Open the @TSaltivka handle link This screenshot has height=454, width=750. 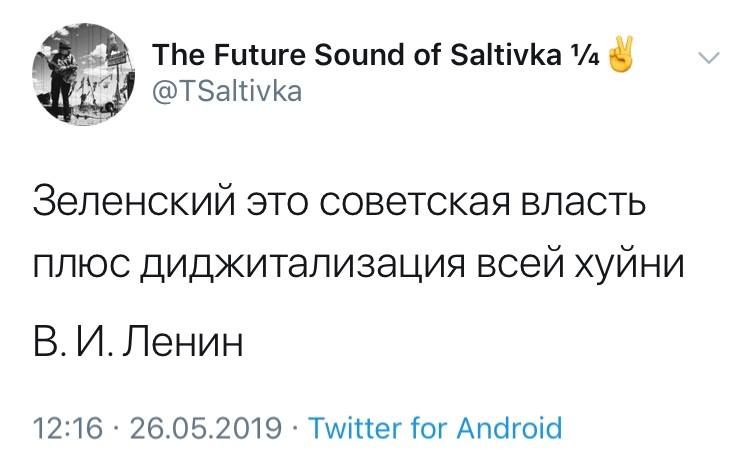(227, 91)
